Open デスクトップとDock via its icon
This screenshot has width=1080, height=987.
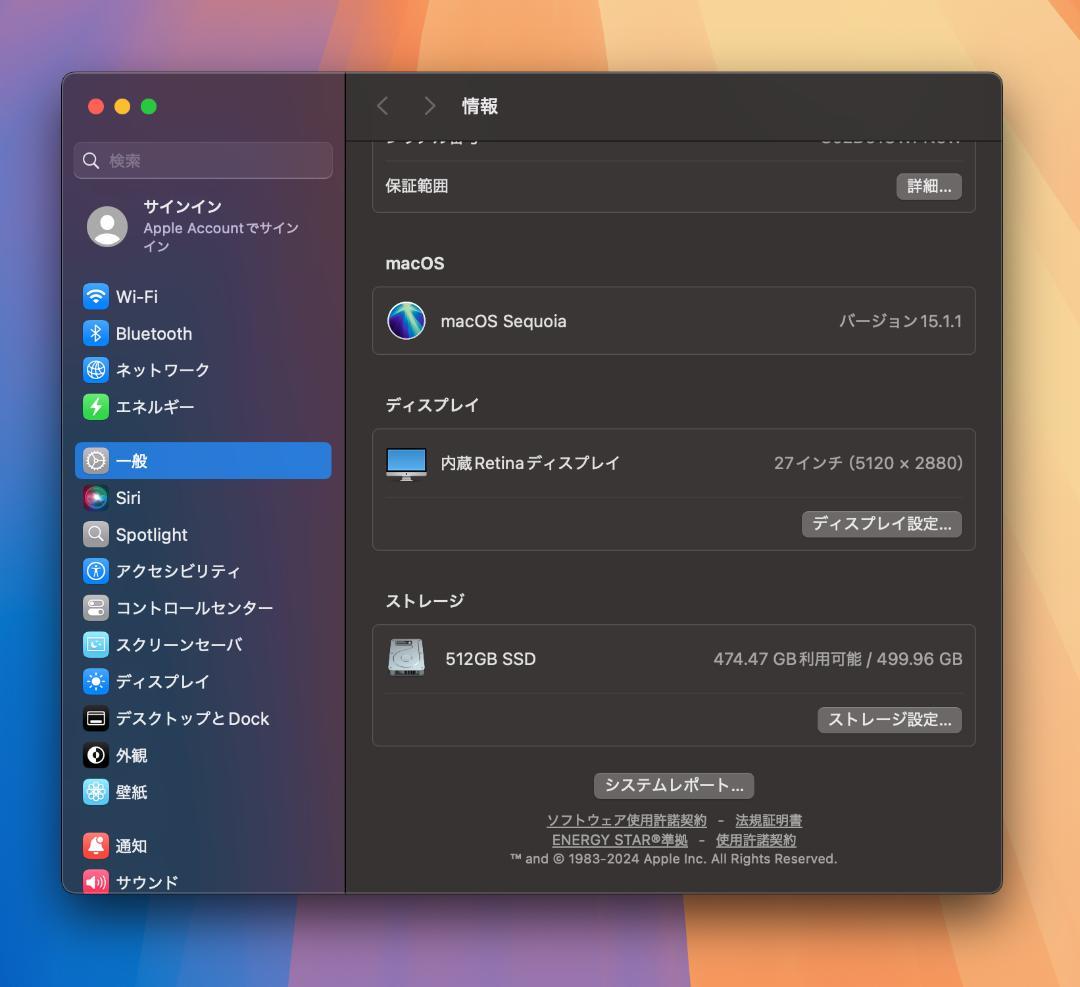96,718
